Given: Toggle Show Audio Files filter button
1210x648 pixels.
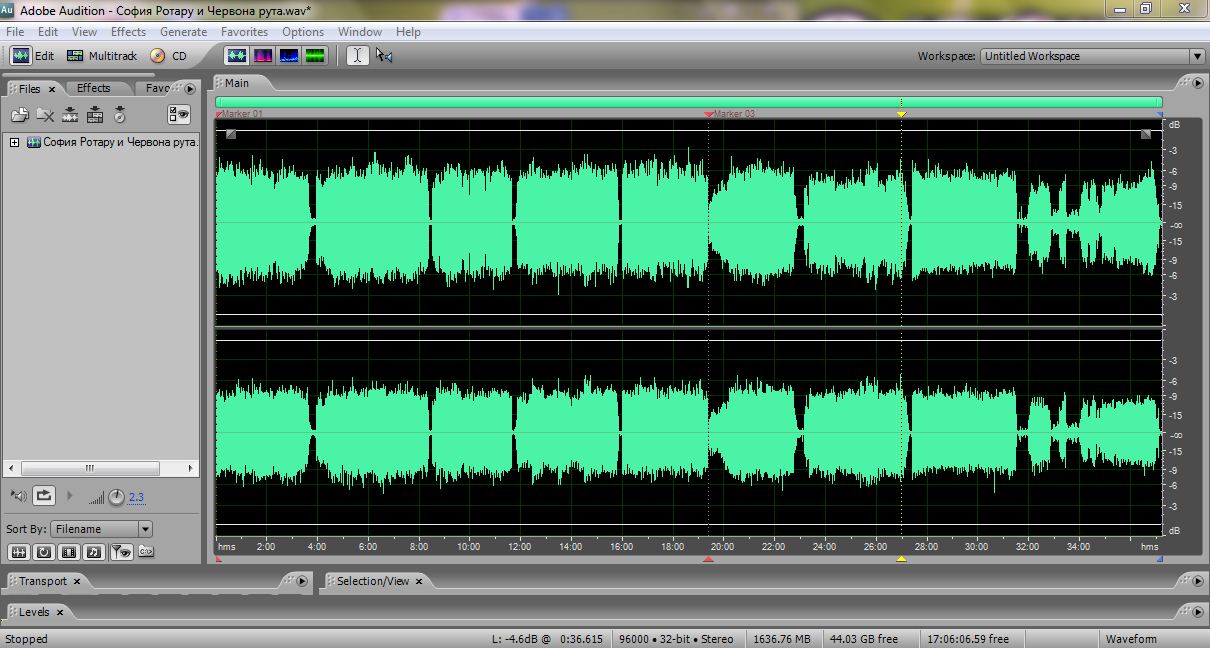Looking at the screenshot, I should point(18,551).
